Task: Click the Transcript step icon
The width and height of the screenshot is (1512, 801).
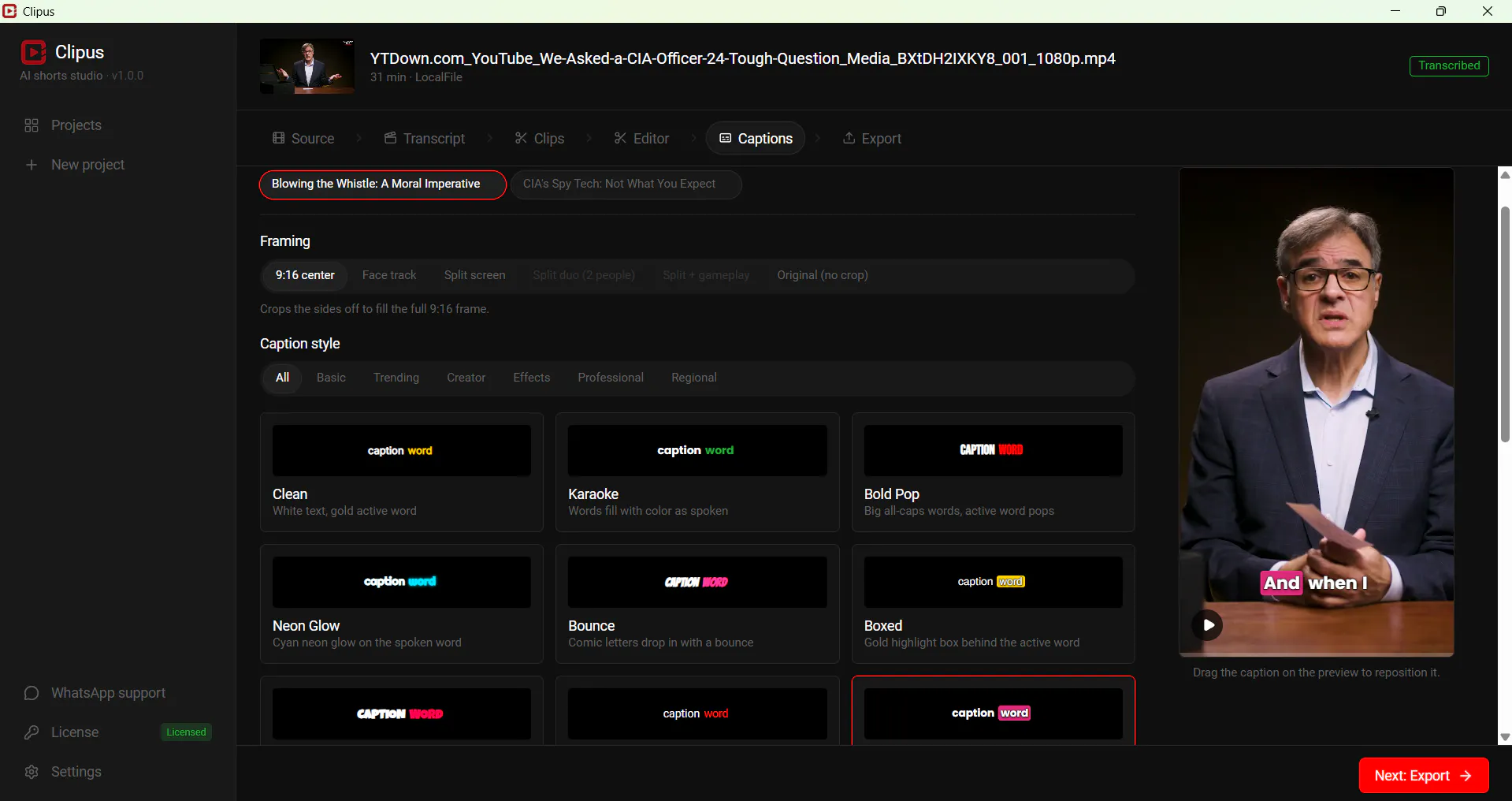Action: click(x=390, y=138)
